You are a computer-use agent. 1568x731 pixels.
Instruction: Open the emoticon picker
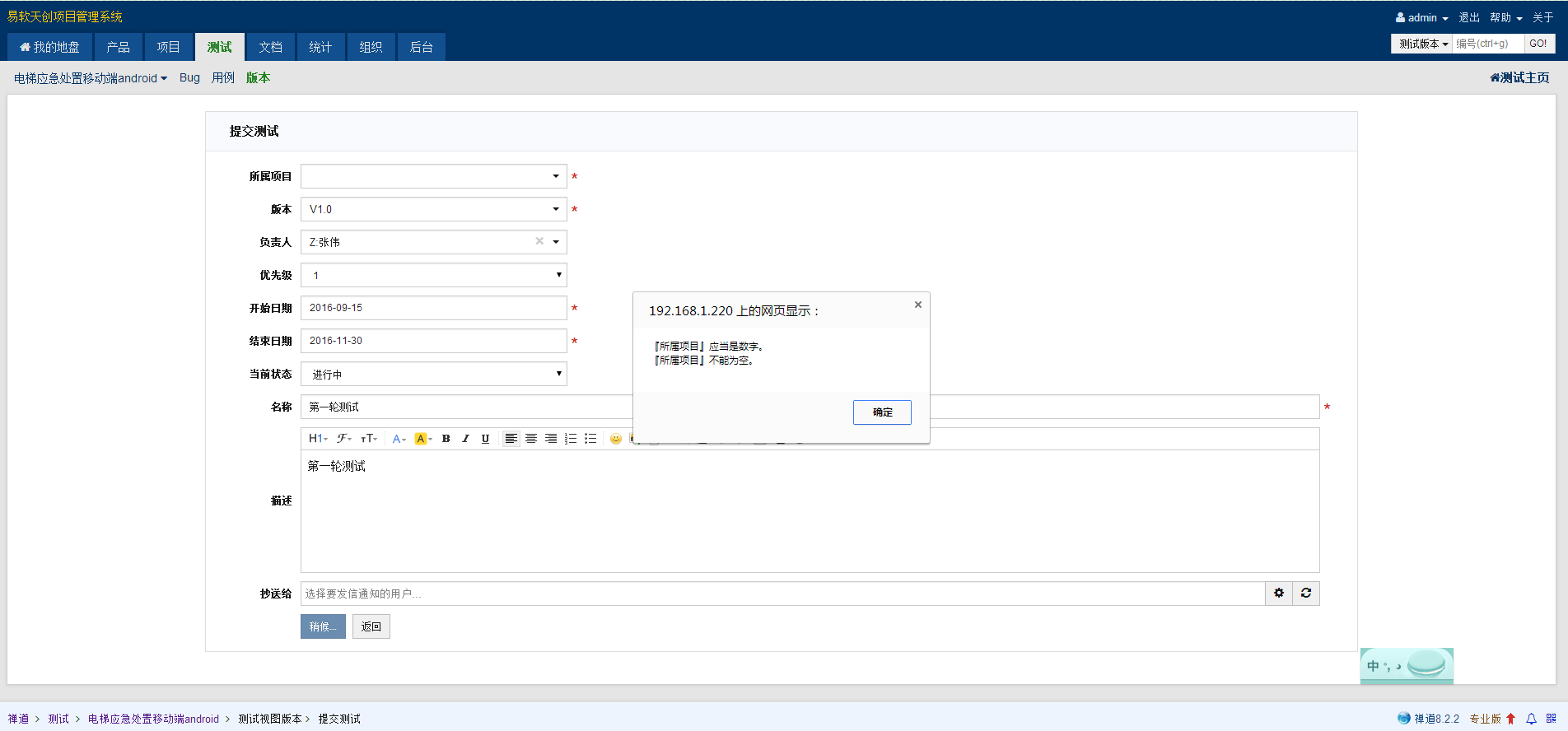tap(616, 439)
